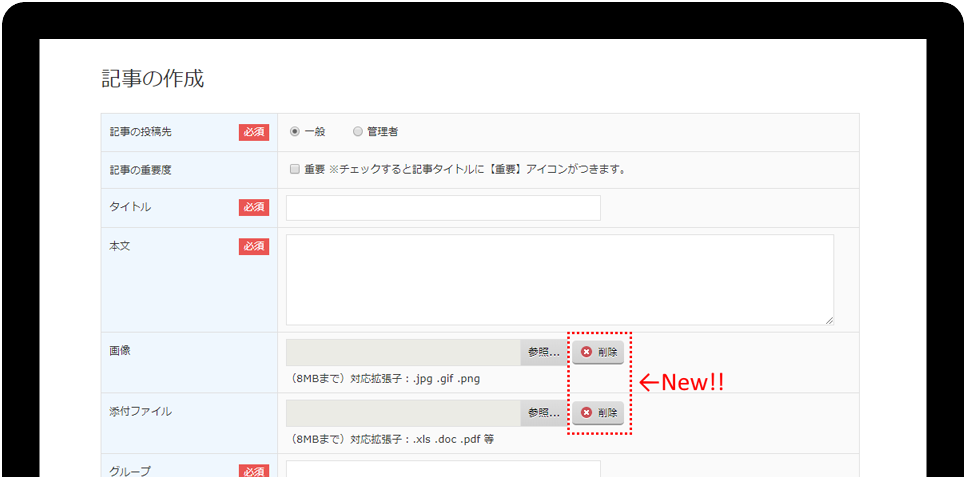Screen dimensions: 965x477
Task: Click the タイトル row label
Action: coord(130,207)
